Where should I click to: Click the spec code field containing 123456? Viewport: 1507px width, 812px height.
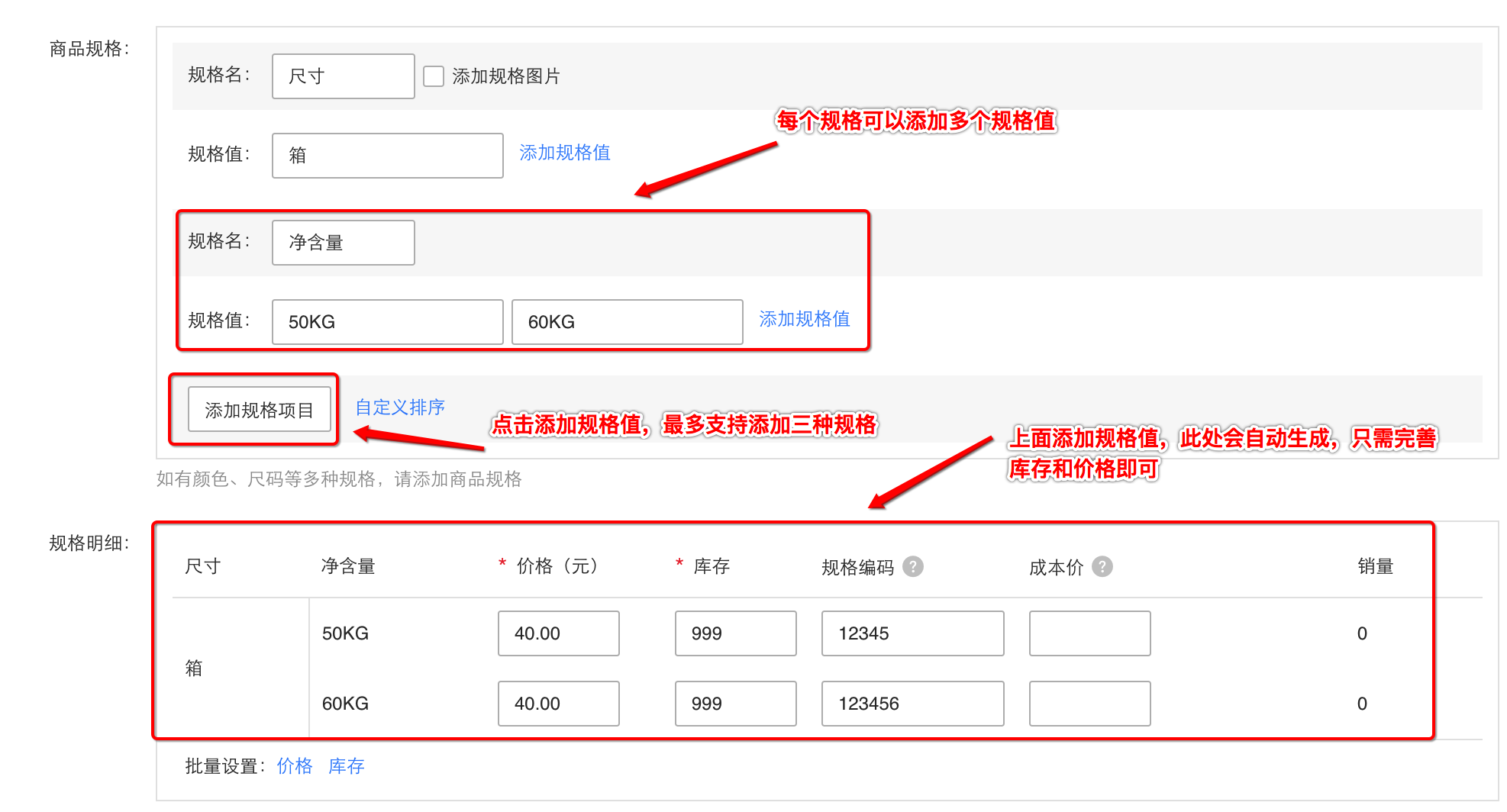[912, 703]
